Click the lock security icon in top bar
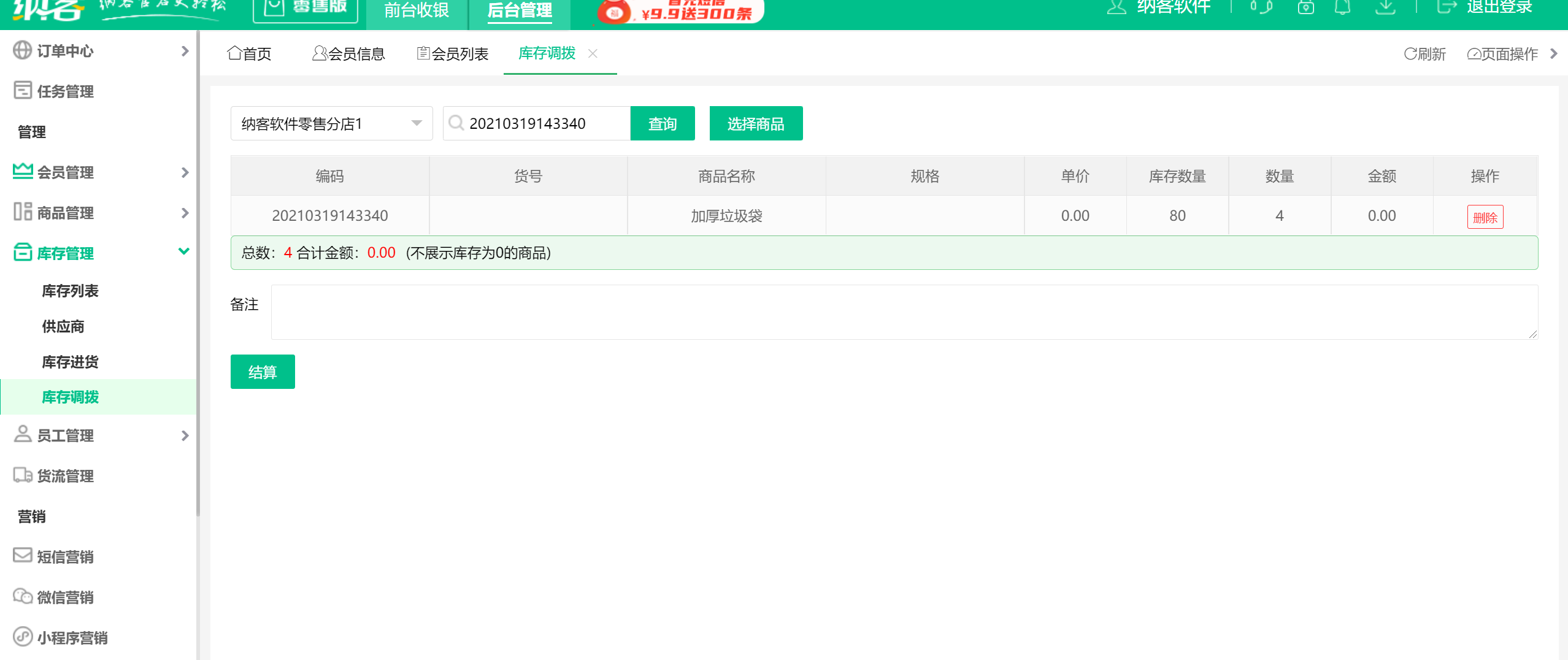 click(x=1305, y=7)
